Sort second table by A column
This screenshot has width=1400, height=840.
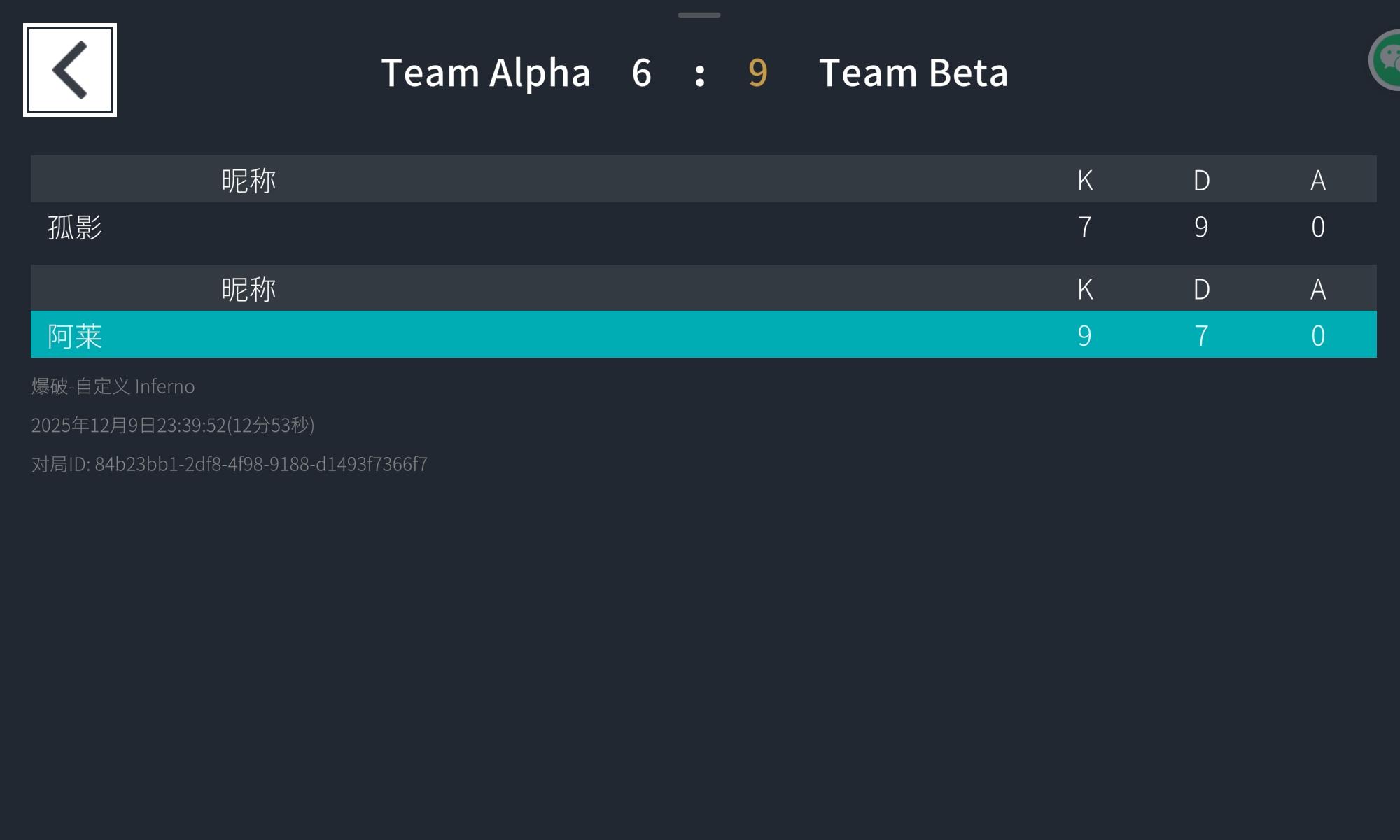pos(1318,289)
